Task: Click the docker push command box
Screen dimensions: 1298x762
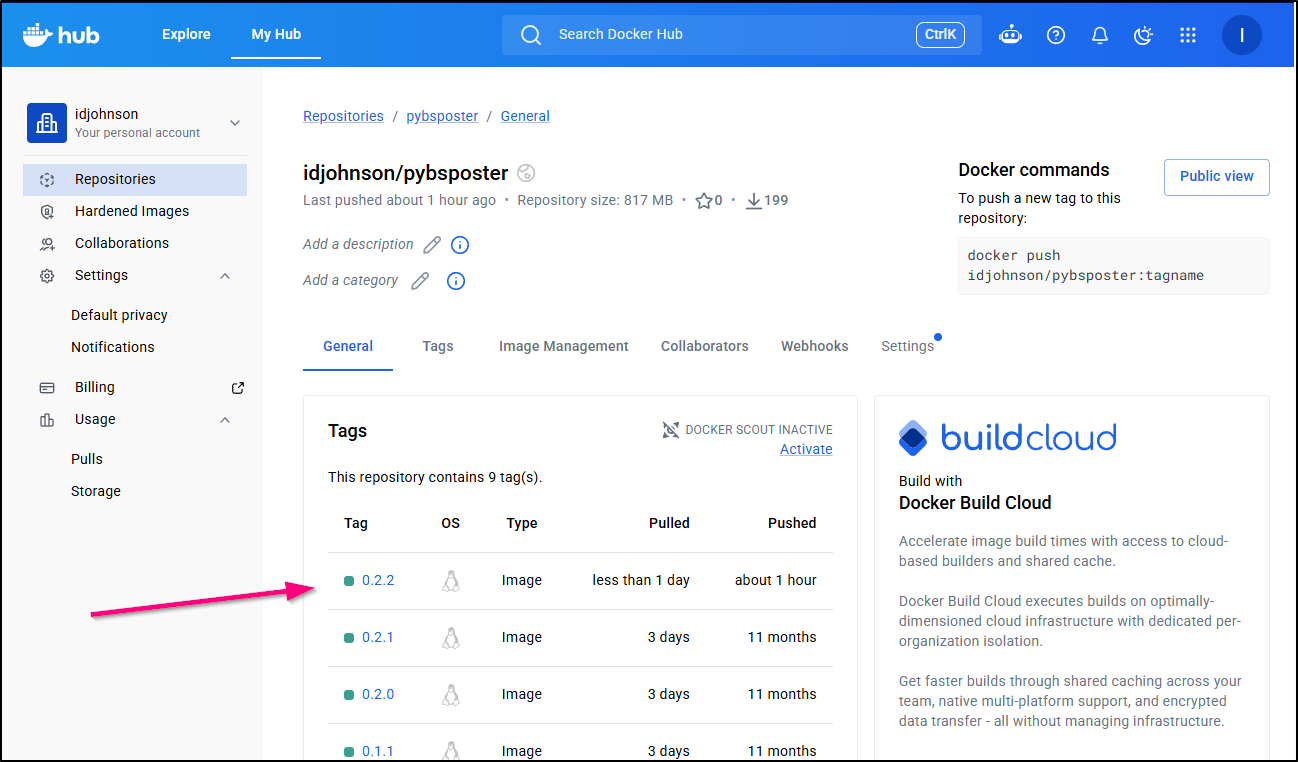Action: (1114, 266)
